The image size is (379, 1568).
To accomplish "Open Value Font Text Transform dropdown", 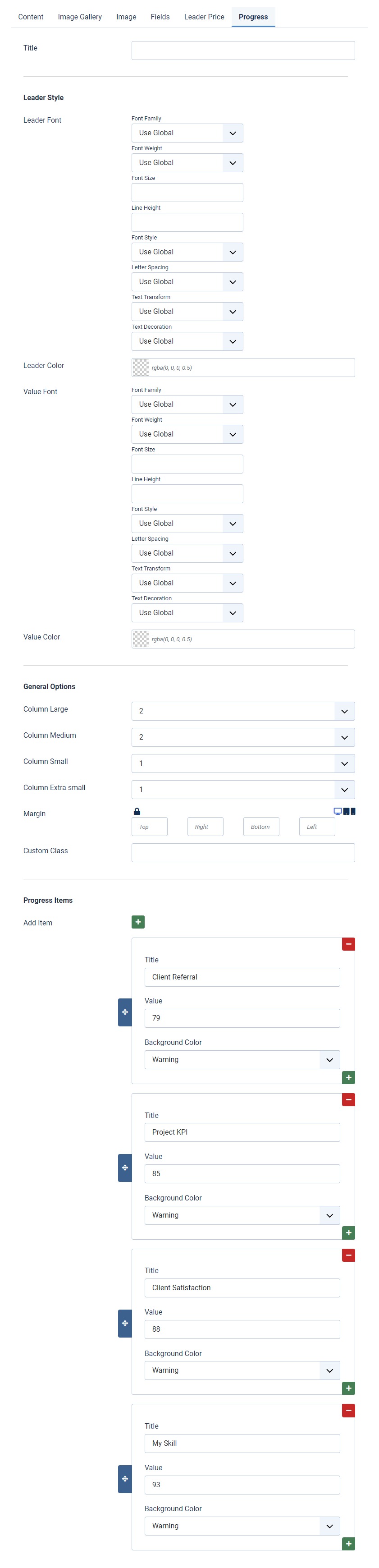I will coord(187,583).
